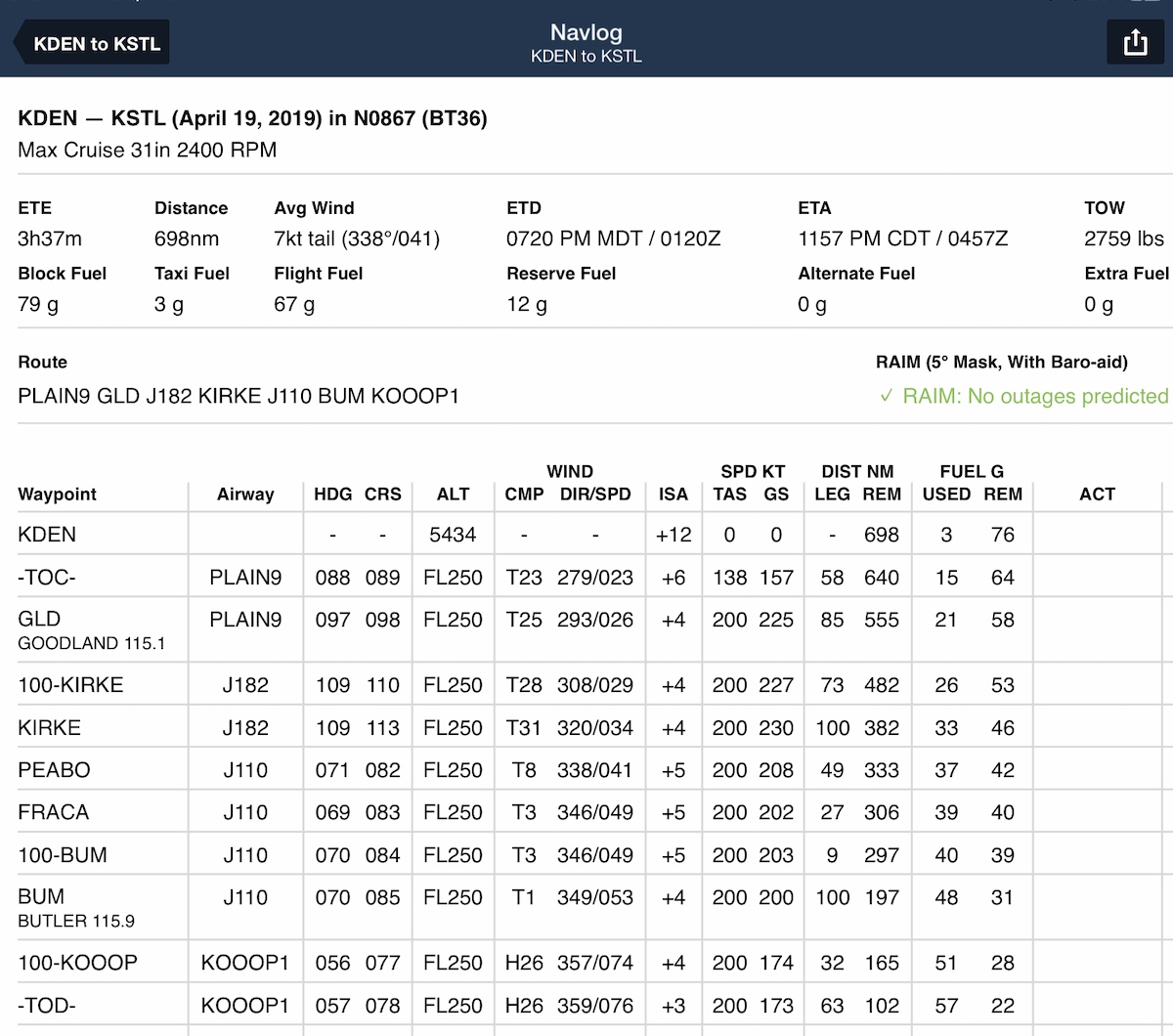Viewport: 1173px width, 1036px height.
Task: Click the Airway column header
Action: pos(245,495)
